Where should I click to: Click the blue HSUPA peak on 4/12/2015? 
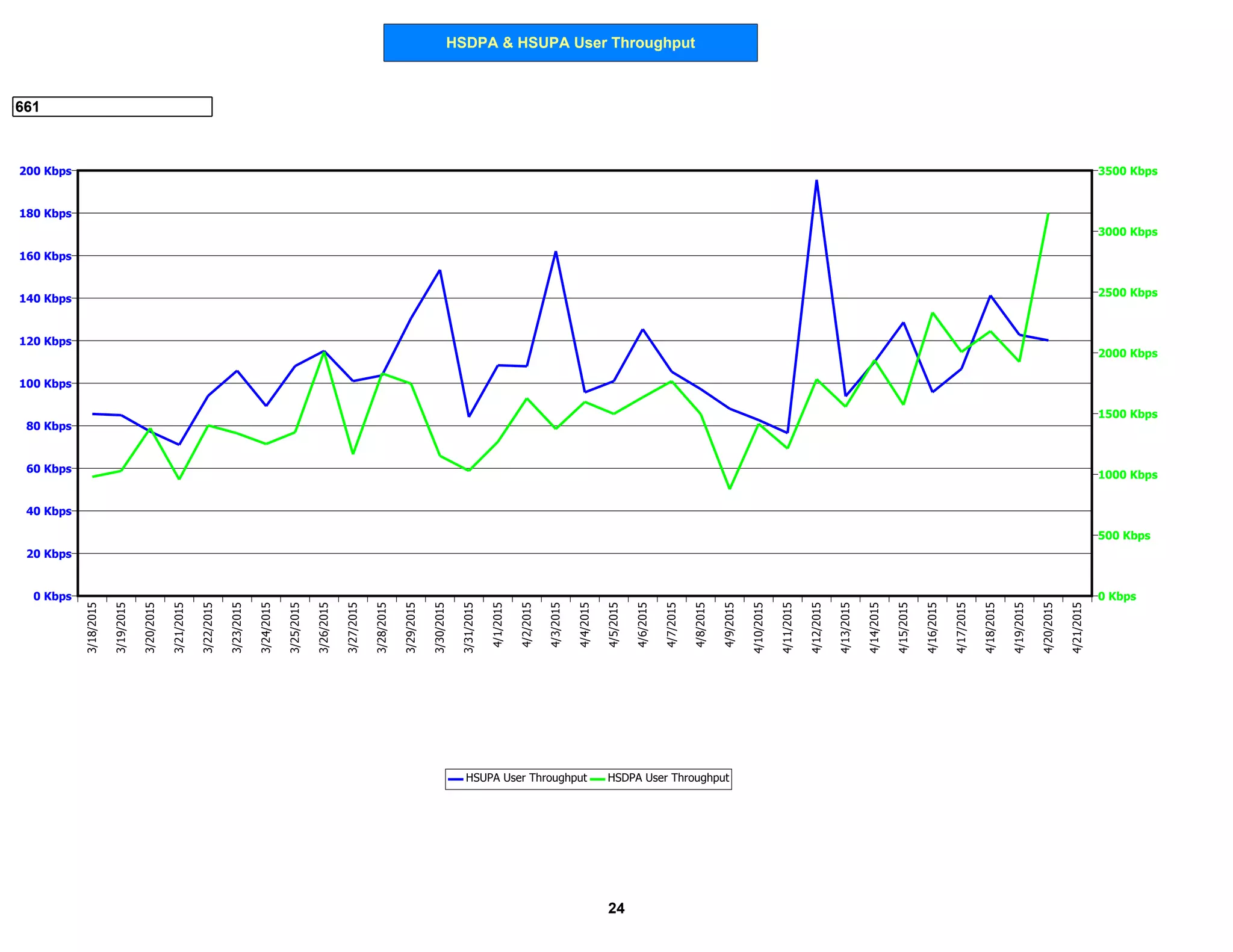tap(816, 181)
